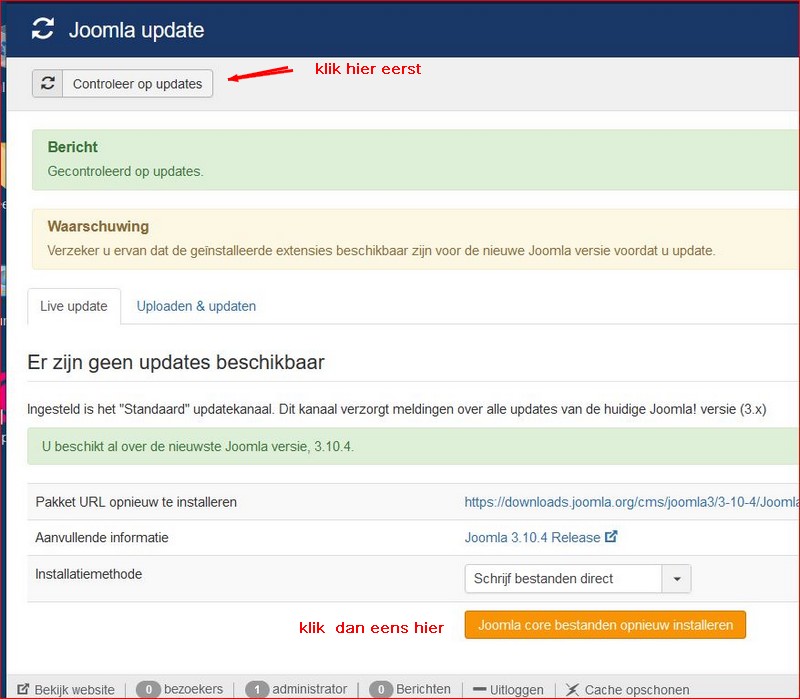Click the Uitloggen link

(516, 690)
